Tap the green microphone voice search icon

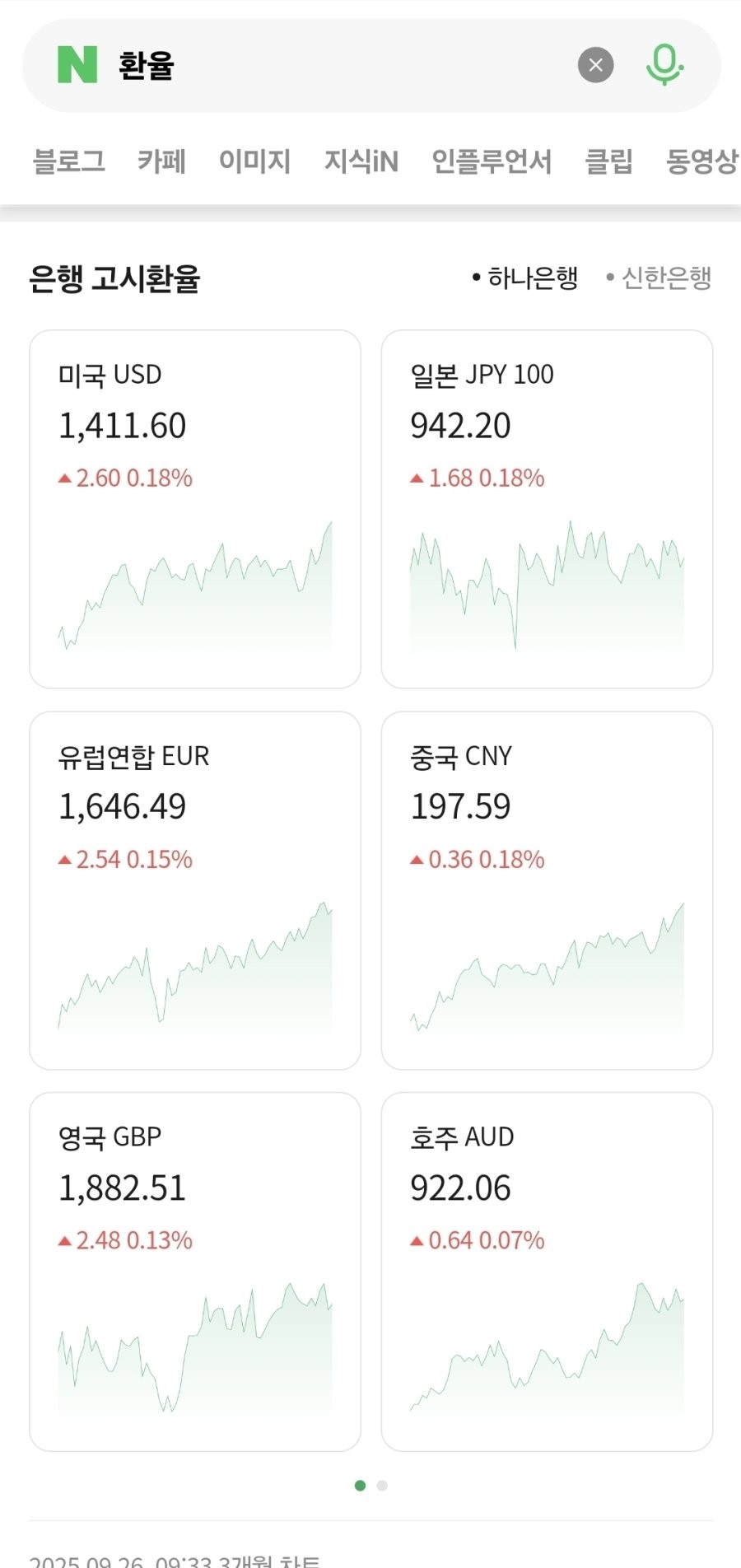[x=664, y=65]
